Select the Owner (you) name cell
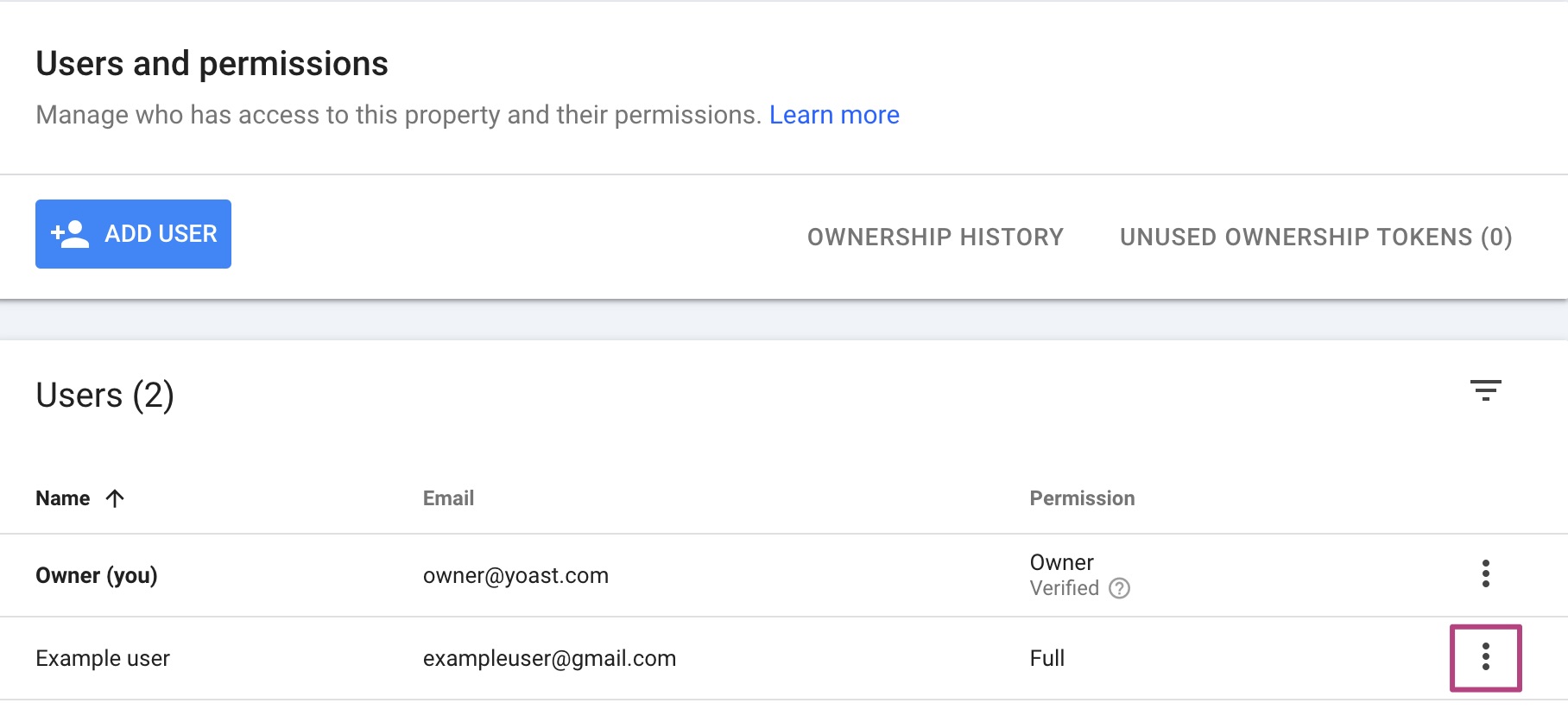1568x722 pixels. [96, 575]
